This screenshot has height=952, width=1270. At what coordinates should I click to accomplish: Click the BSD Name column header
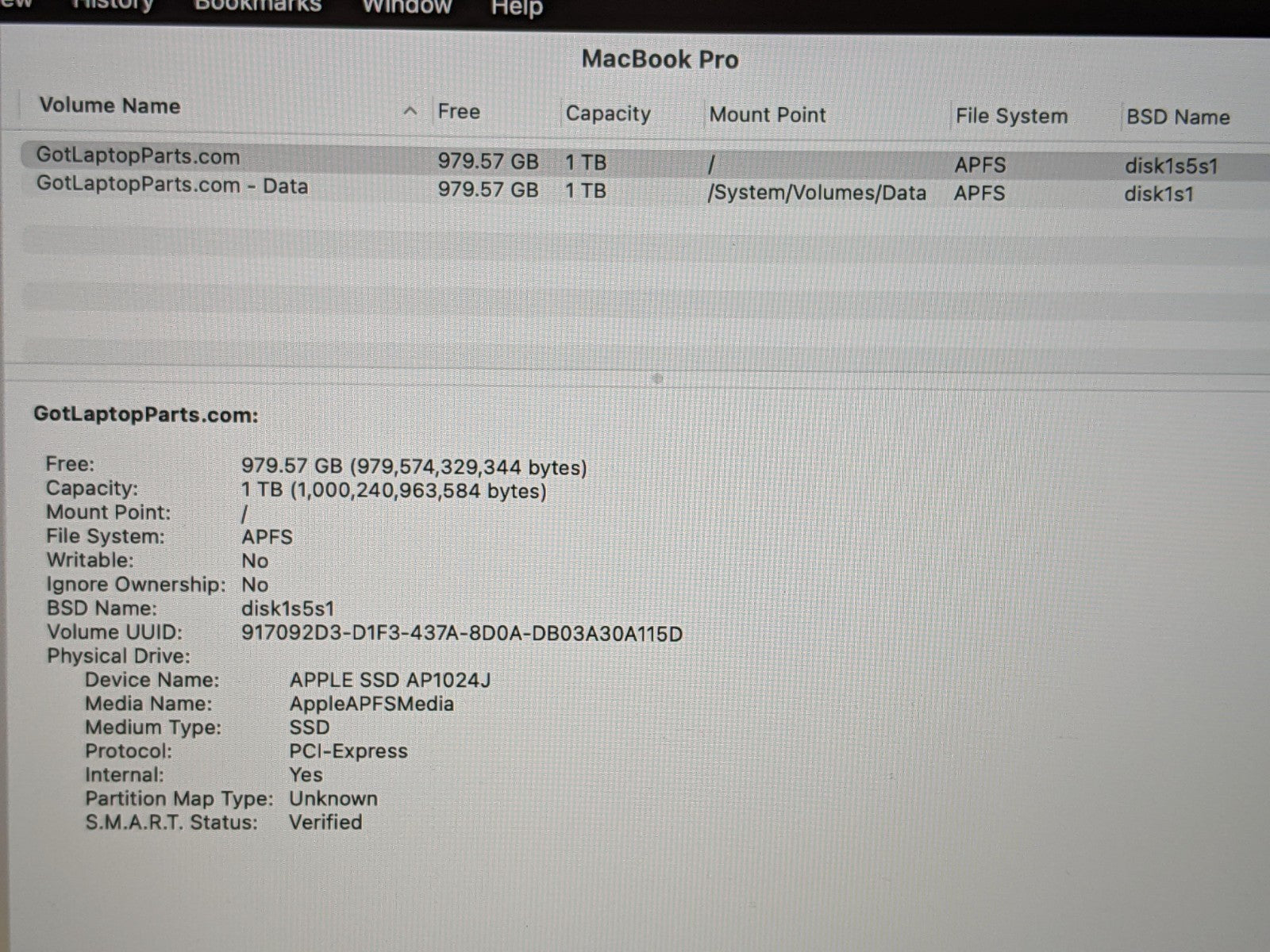tap(1177, 117)
